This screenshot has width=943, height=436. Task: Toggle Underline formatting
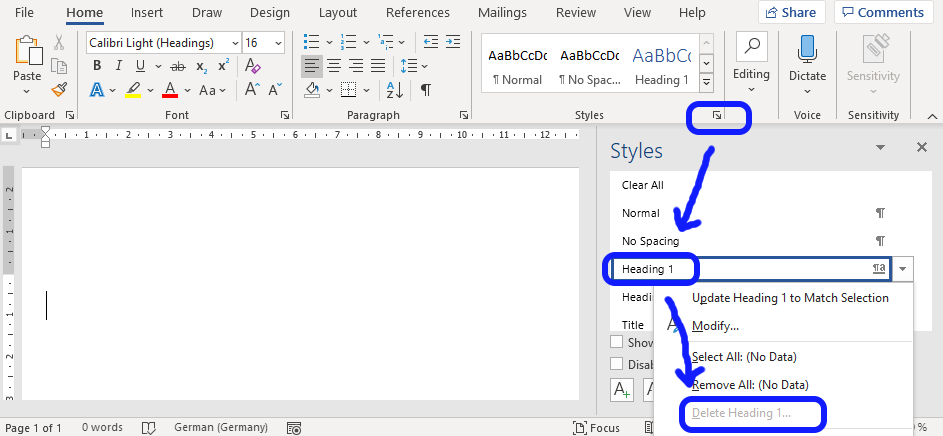[140, 66]
